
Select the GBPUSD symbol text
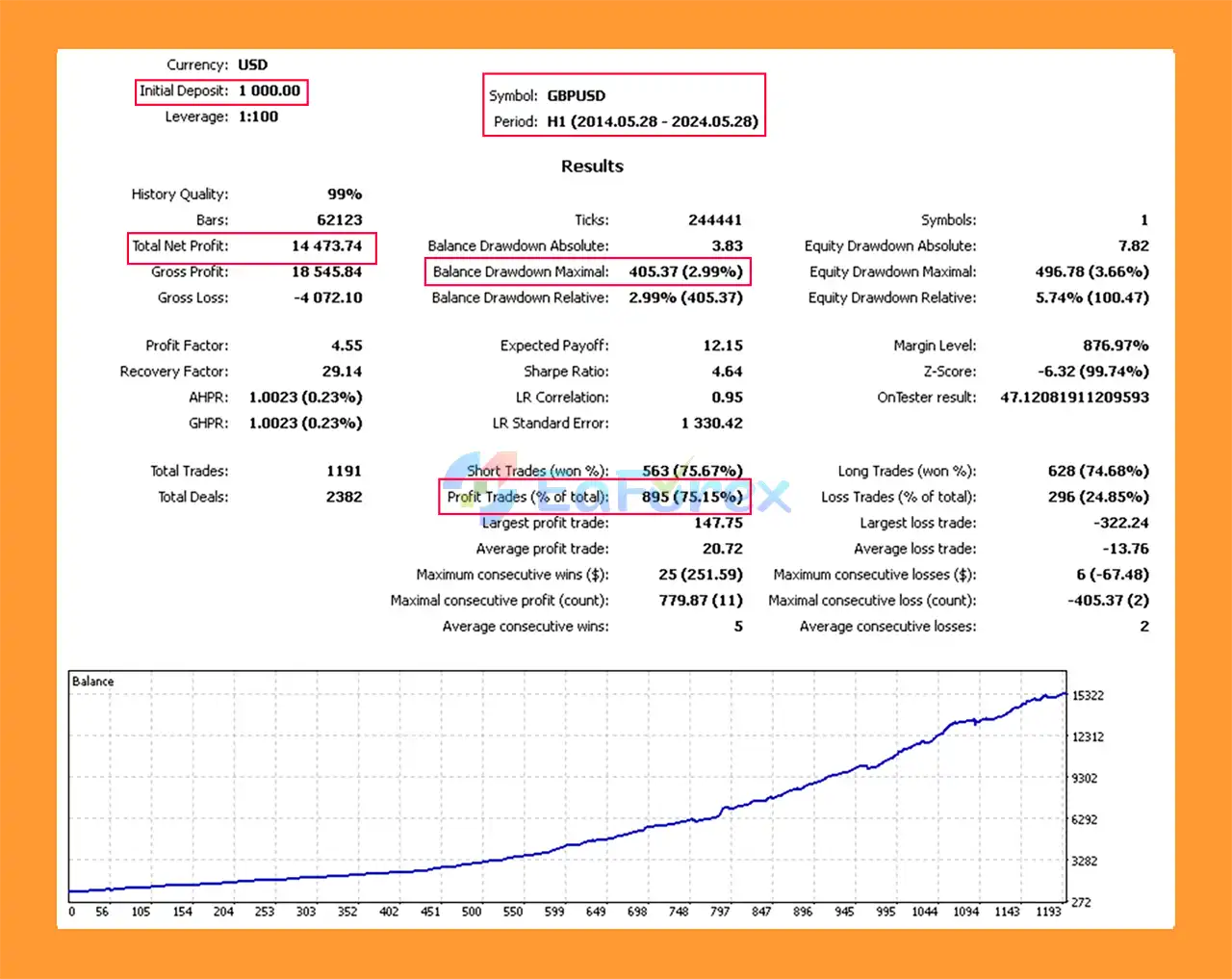click(577, 95)
